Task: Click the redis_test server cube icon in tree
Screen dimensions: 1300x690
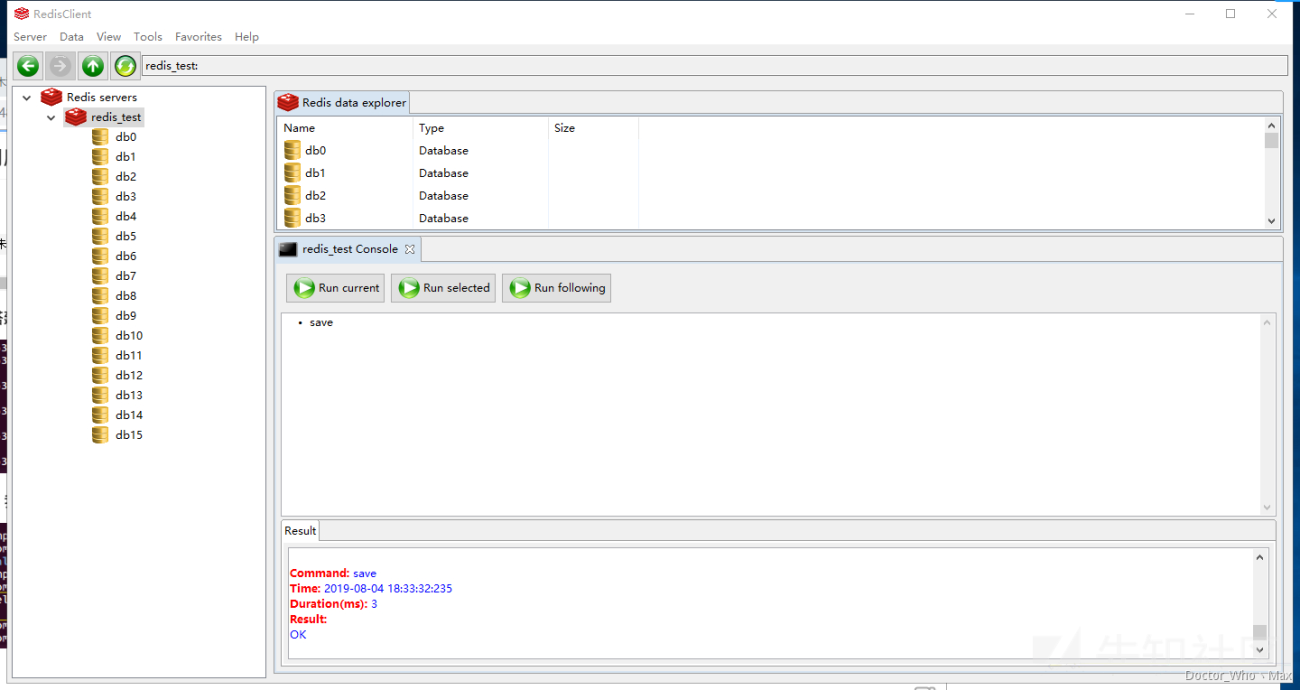Action: (x=75, y=117)
